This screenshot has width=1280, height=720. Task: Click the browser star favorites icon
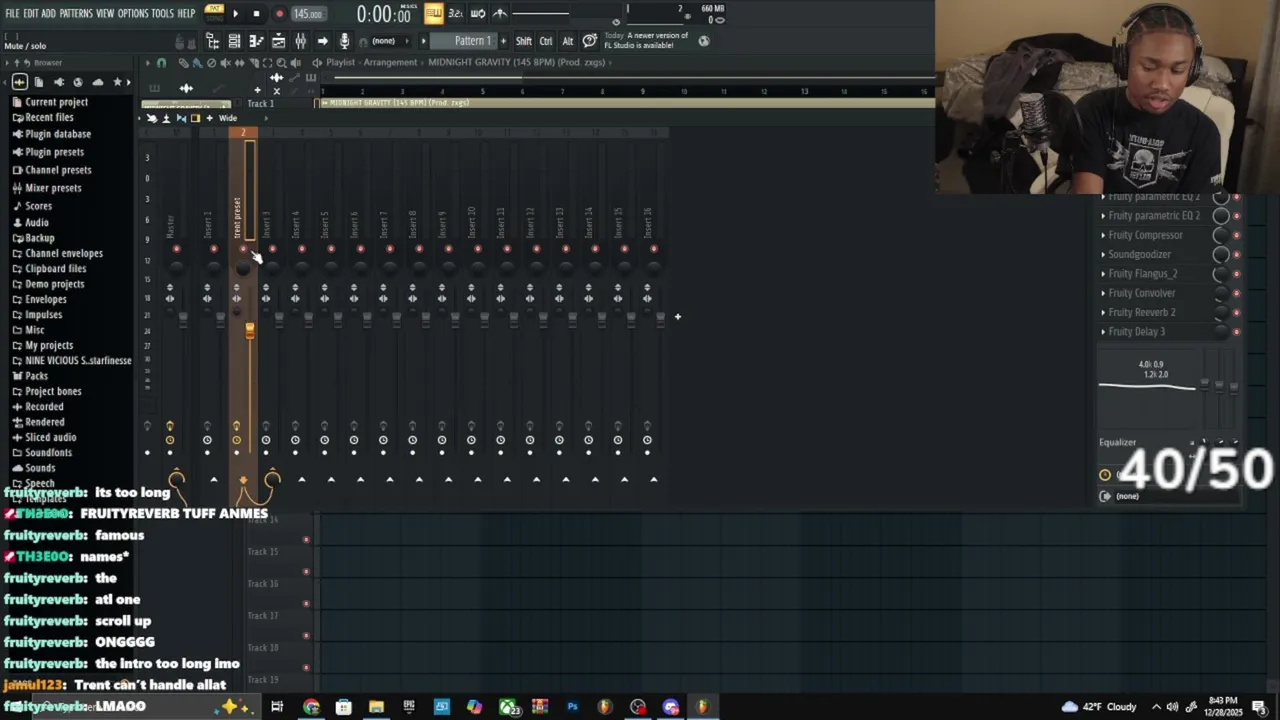click(117, 82)
